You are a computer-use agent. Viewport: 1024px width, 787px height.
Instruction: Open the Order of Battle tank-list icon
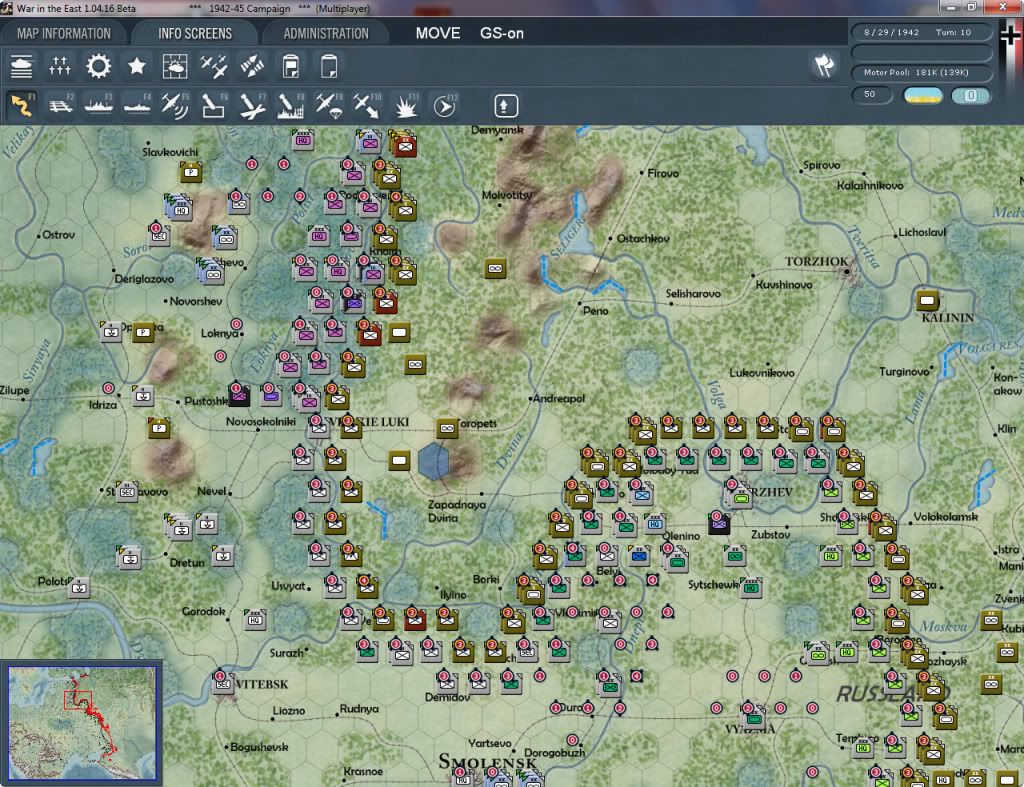pos(21,66)
